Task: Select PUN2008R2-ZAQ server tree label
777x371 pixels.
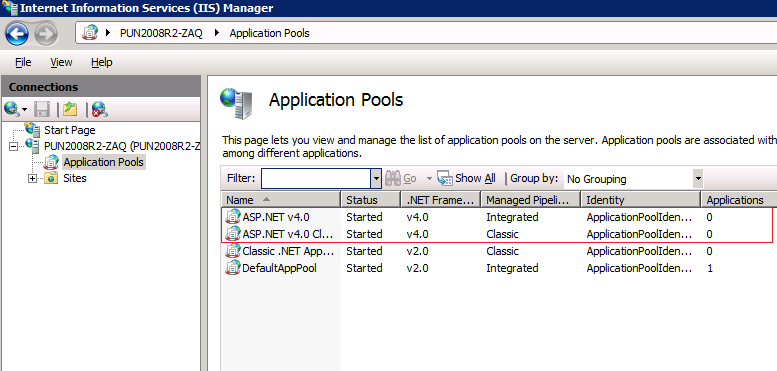Action: pyautogui.click(x=122, y=146)
